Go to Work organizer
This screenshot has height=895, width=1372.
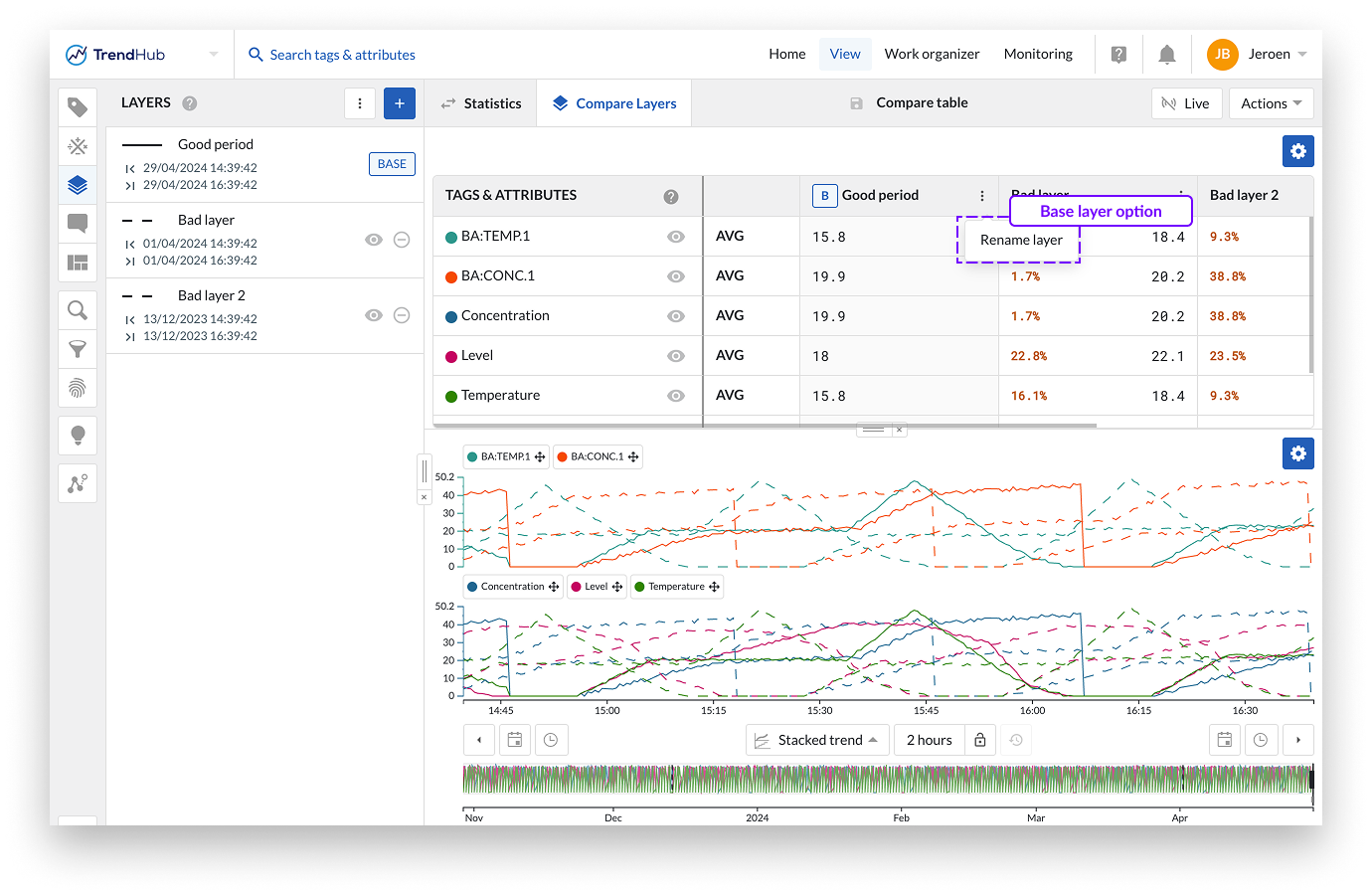click(932, 55)
